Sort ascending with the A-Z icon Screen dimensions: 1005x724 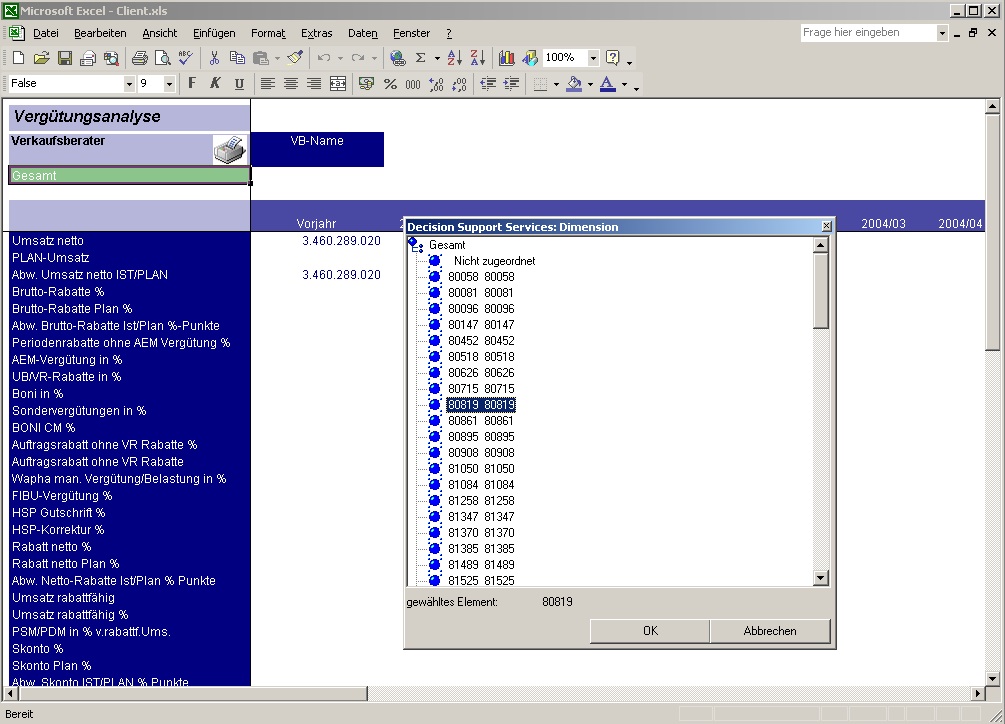[454, 58]
